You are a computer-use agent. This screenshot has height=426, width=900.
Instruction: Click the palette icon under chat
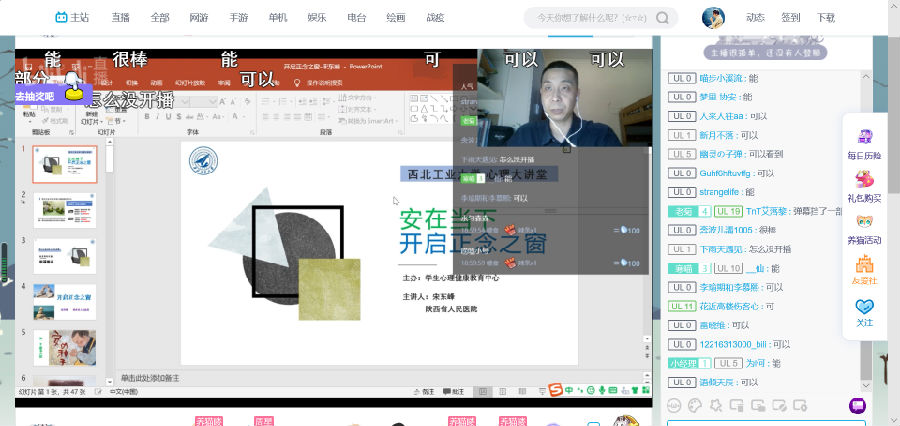coord(695,405)
